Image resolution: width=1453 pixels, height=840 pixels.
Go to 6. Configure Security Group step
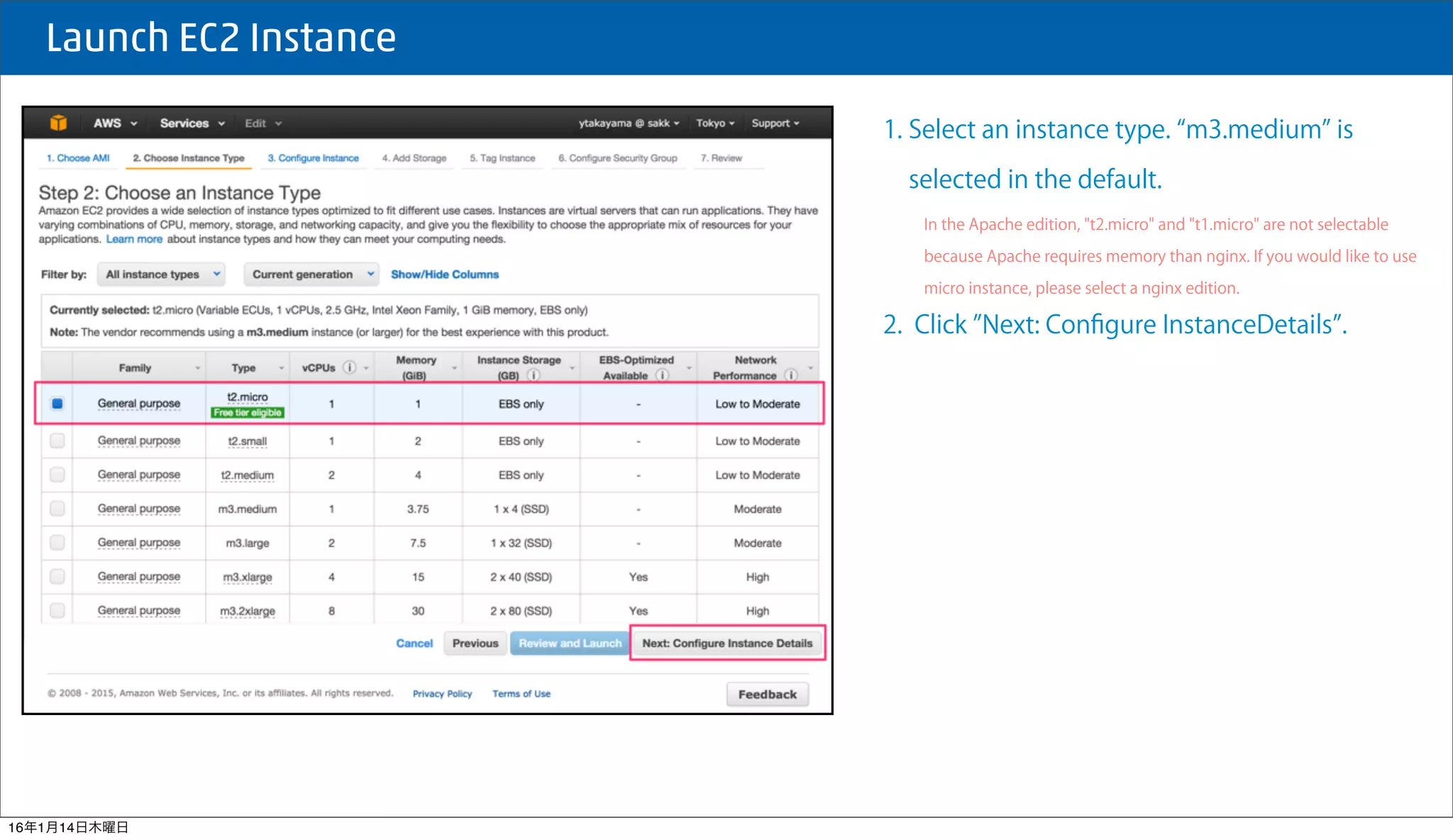(618, 158)
